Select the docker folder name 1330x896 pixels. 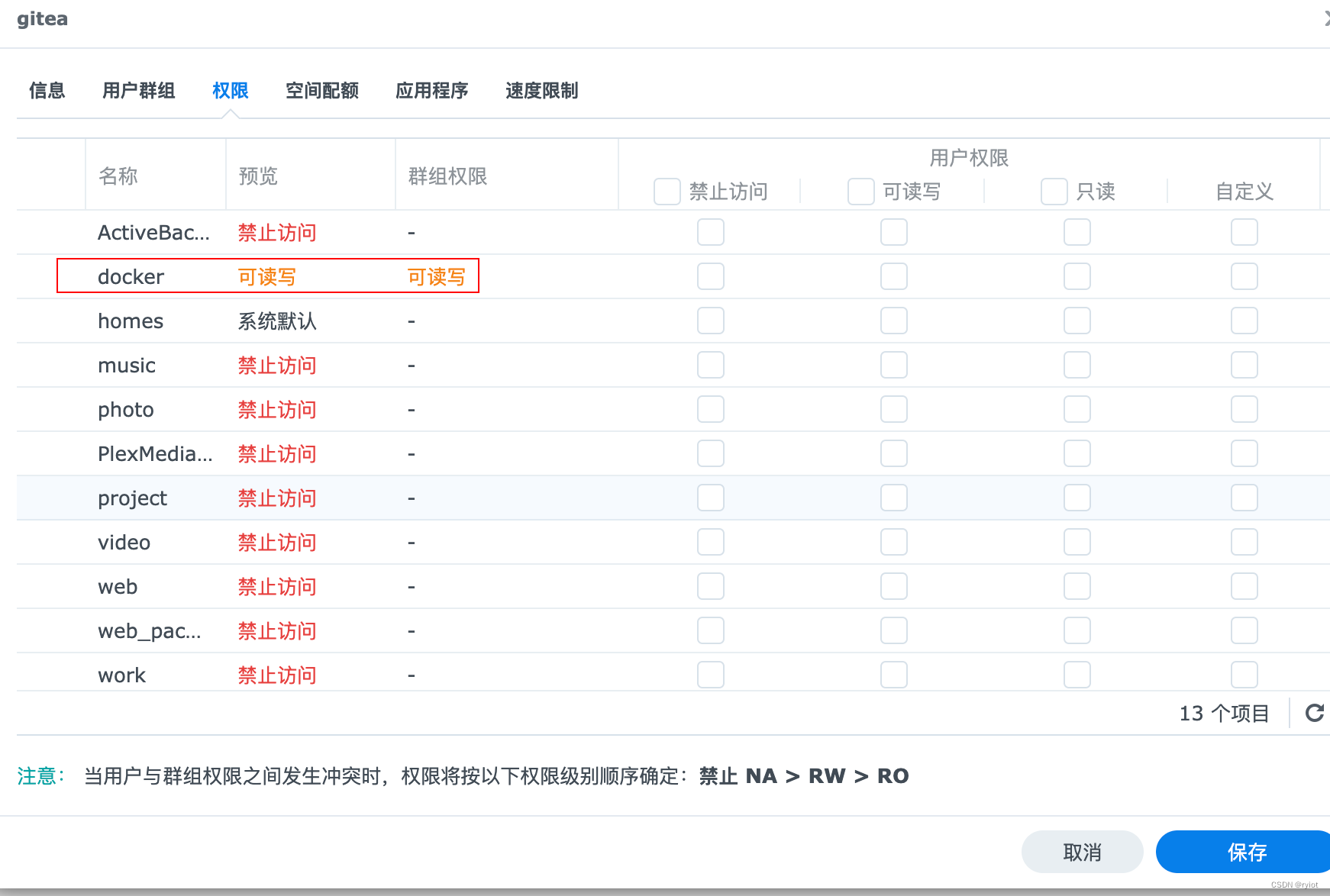131,276
